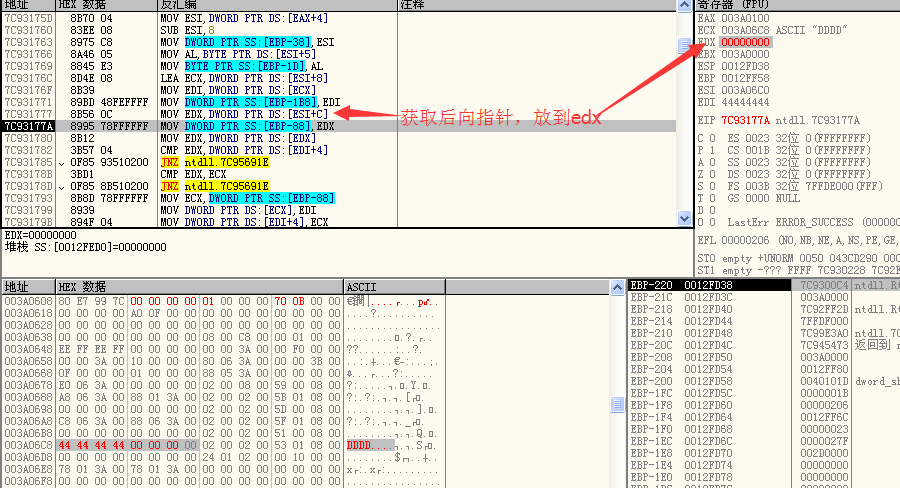
Task: Select the MOV EDX,[ESI+C] instruction at 7C931777
Action: pyautogui.click(x=246, y=114)
